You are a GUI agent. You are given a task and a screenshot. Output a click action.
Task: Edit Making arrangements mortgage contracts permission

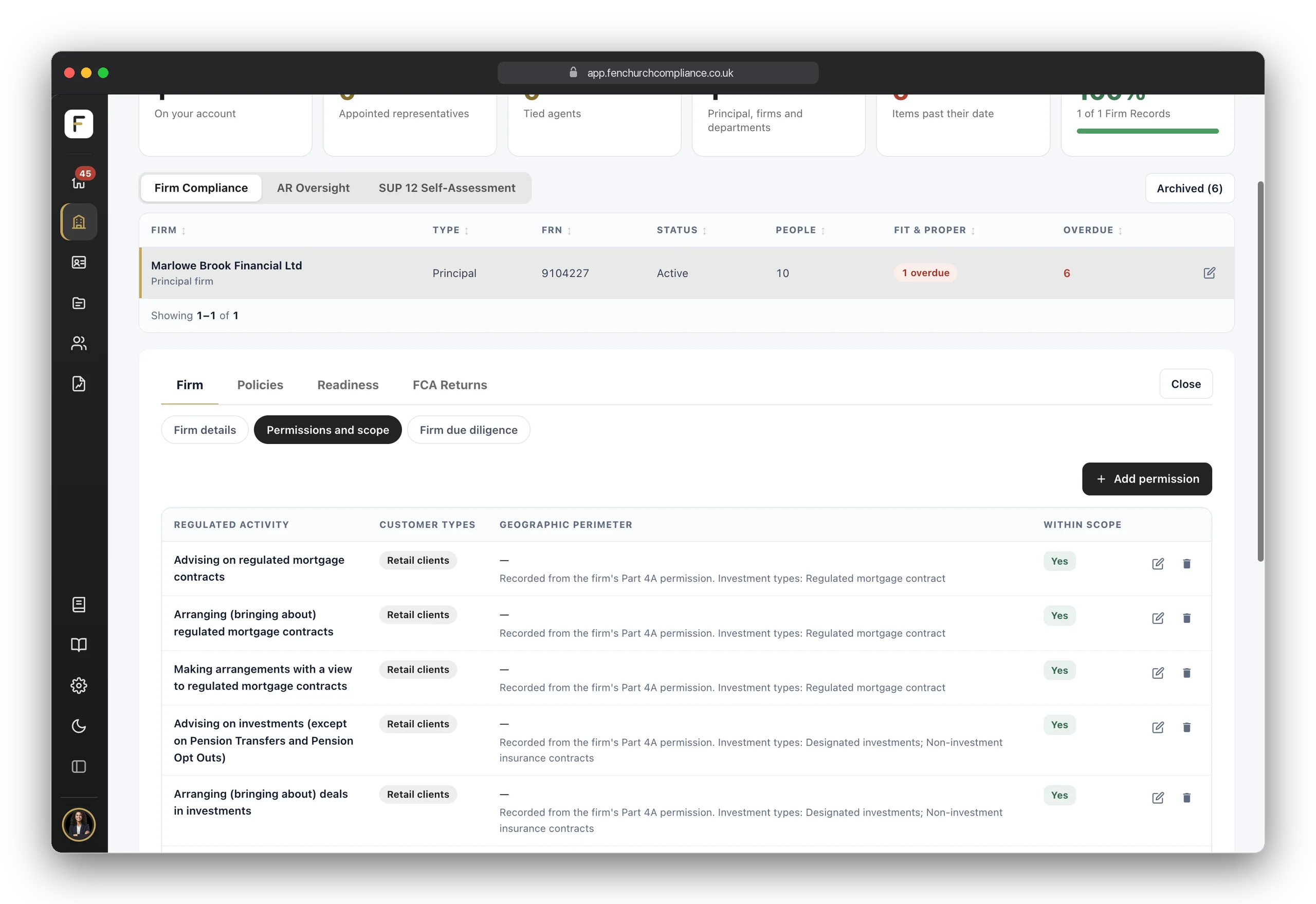(1157, 673)
